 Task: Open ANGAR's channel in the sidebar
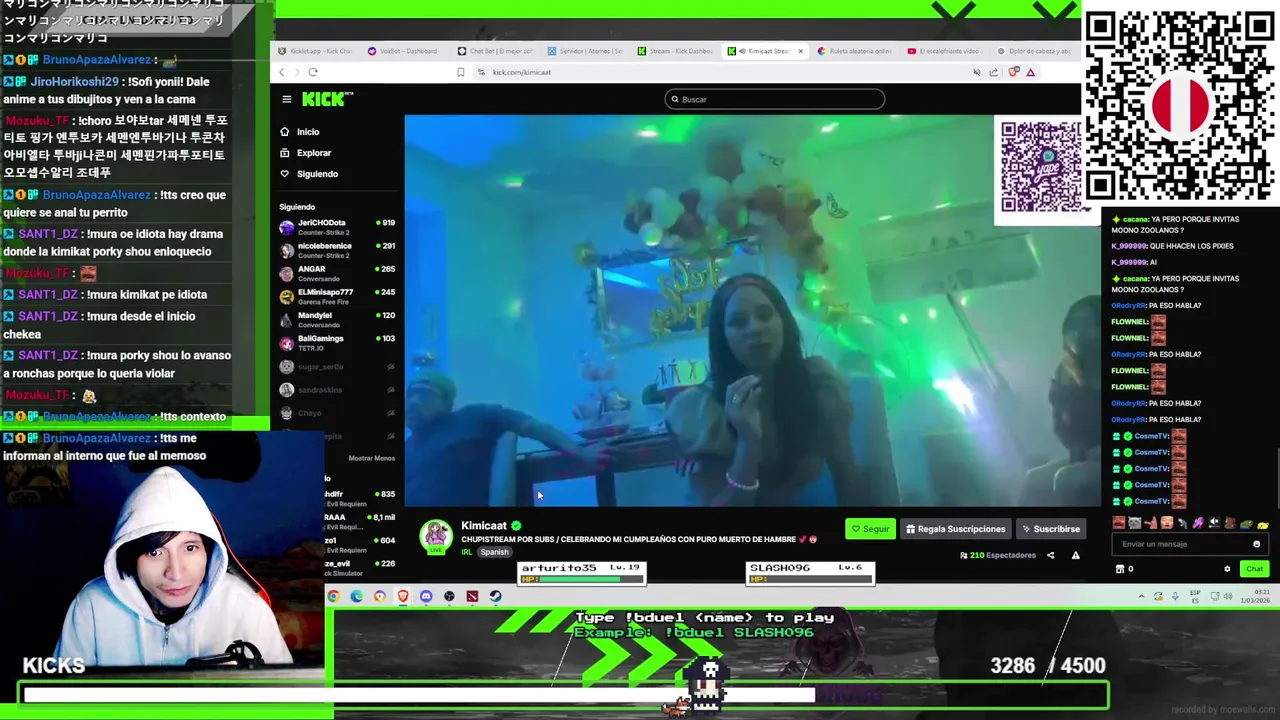click(337, 273)
